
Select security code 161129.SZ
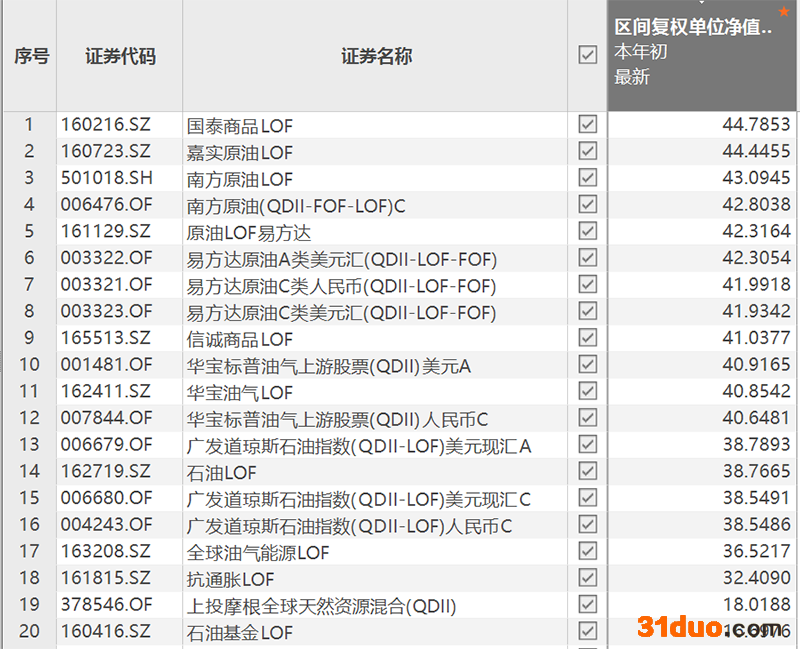[x=106, y=231]
